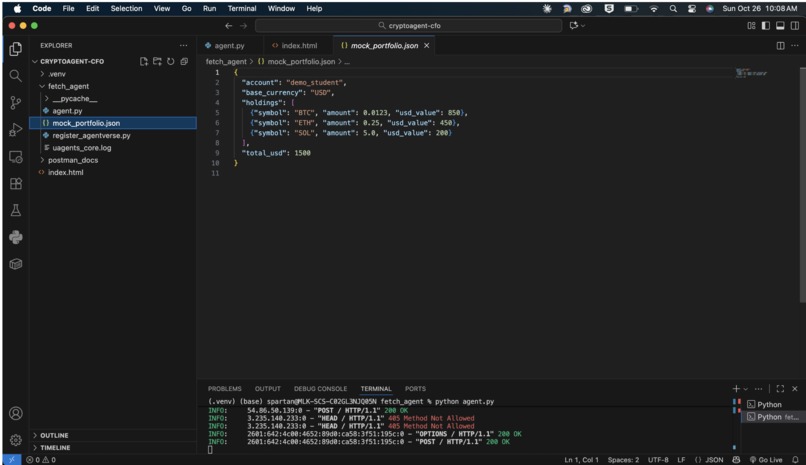Maximize the terminal panel

point(780,389)
